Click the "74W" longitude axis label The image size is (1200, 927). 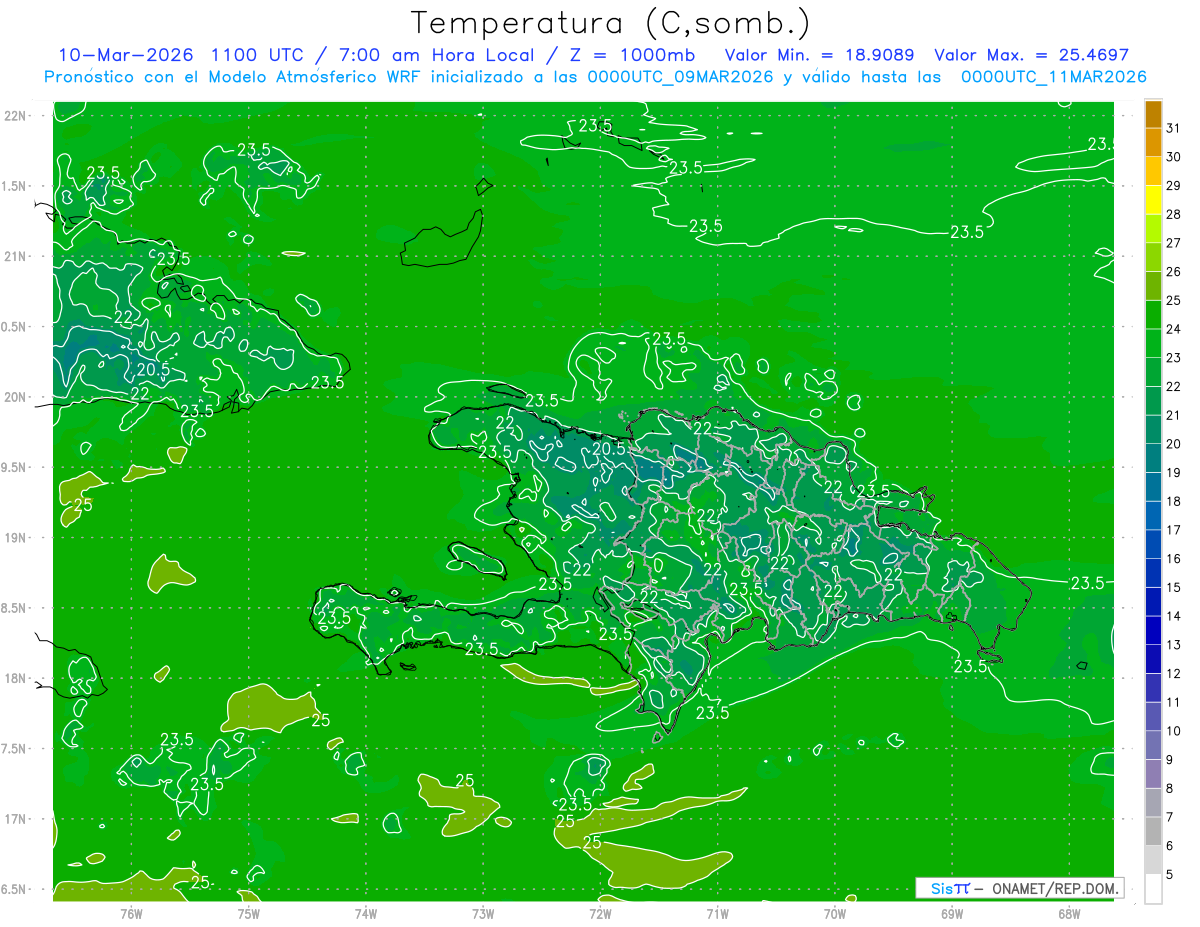(366, 913)
